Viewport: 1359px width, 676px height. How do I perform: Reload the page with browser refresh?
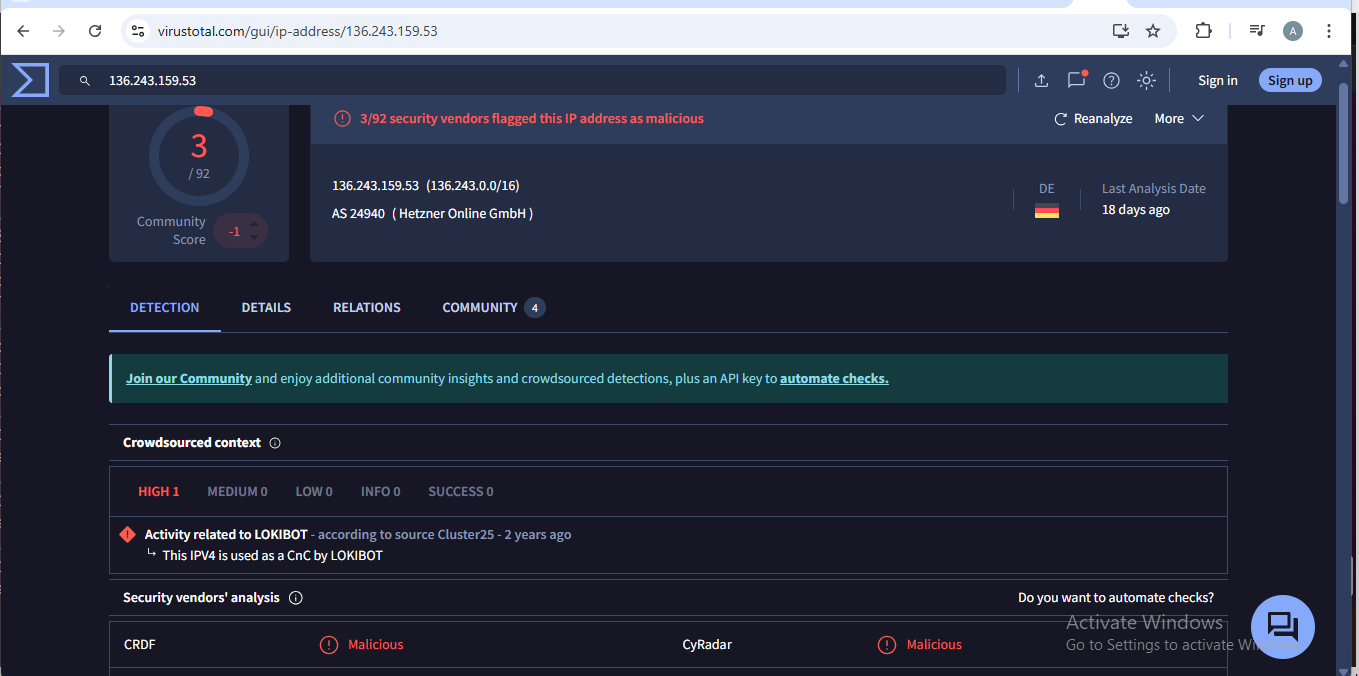click(x=95, y=31)
